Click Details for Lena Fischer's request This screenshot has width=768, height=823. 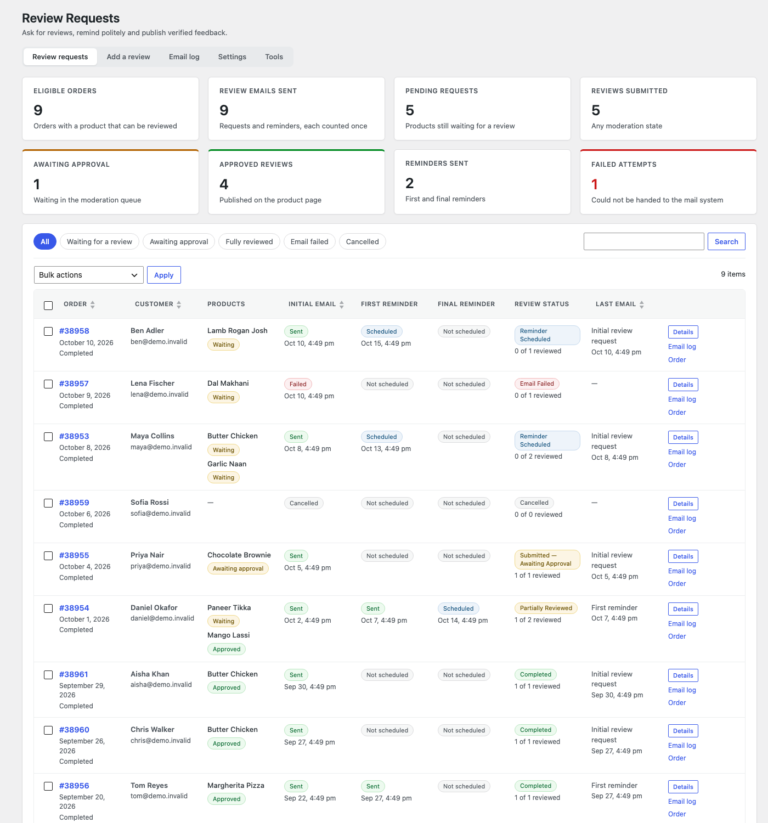683,385
